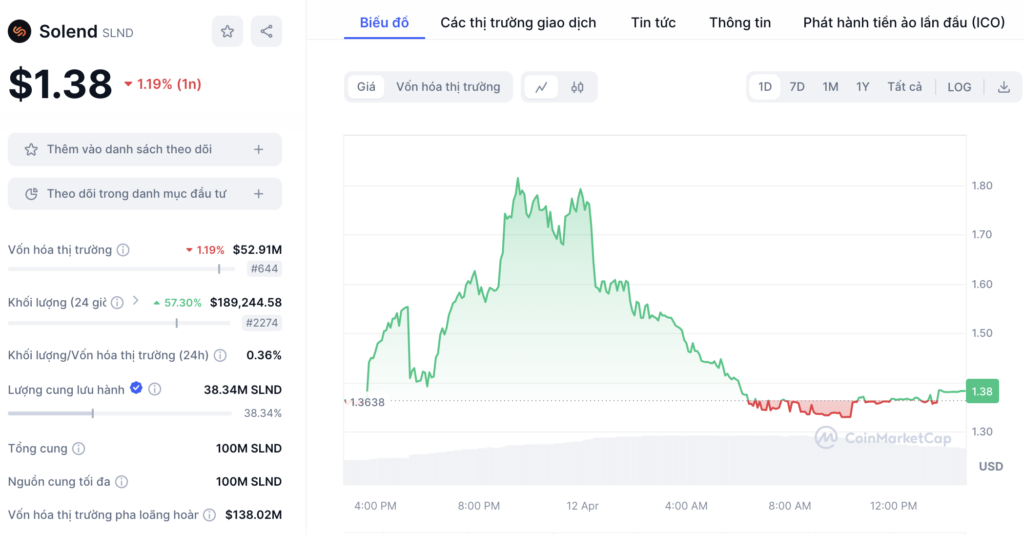Click the SLND ticker symbol
The width and height of the screenshot is (1024, 535).
pos(118,33)
